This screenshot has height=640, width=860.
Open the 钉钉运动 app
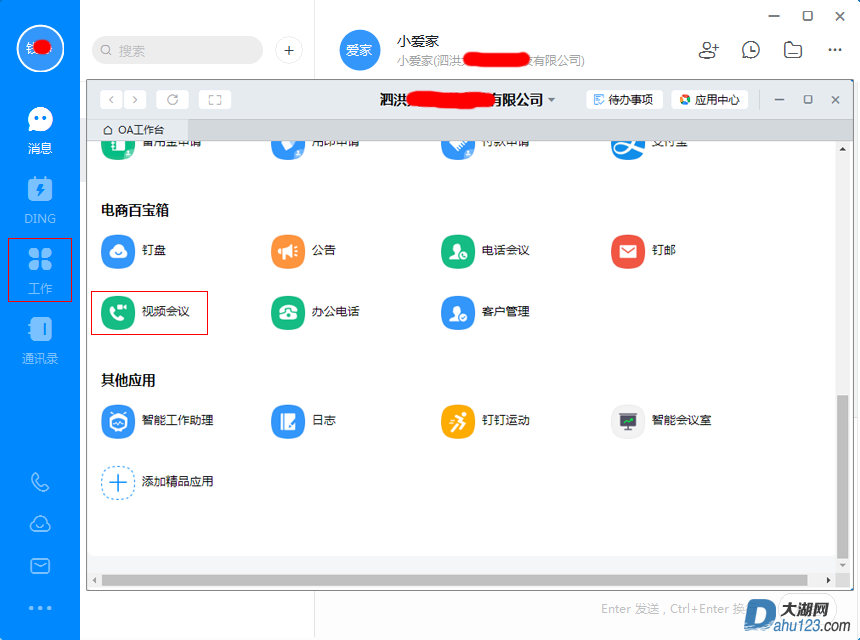coord(485,421)
